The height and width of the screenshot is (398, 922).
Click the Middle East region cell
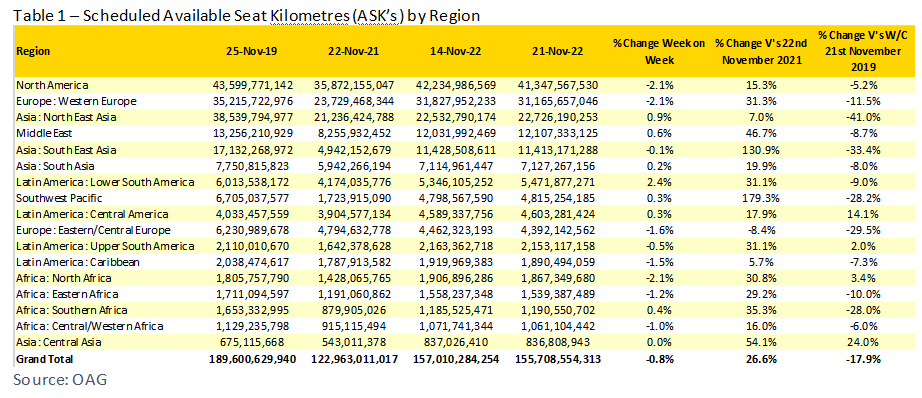(43, 133)
